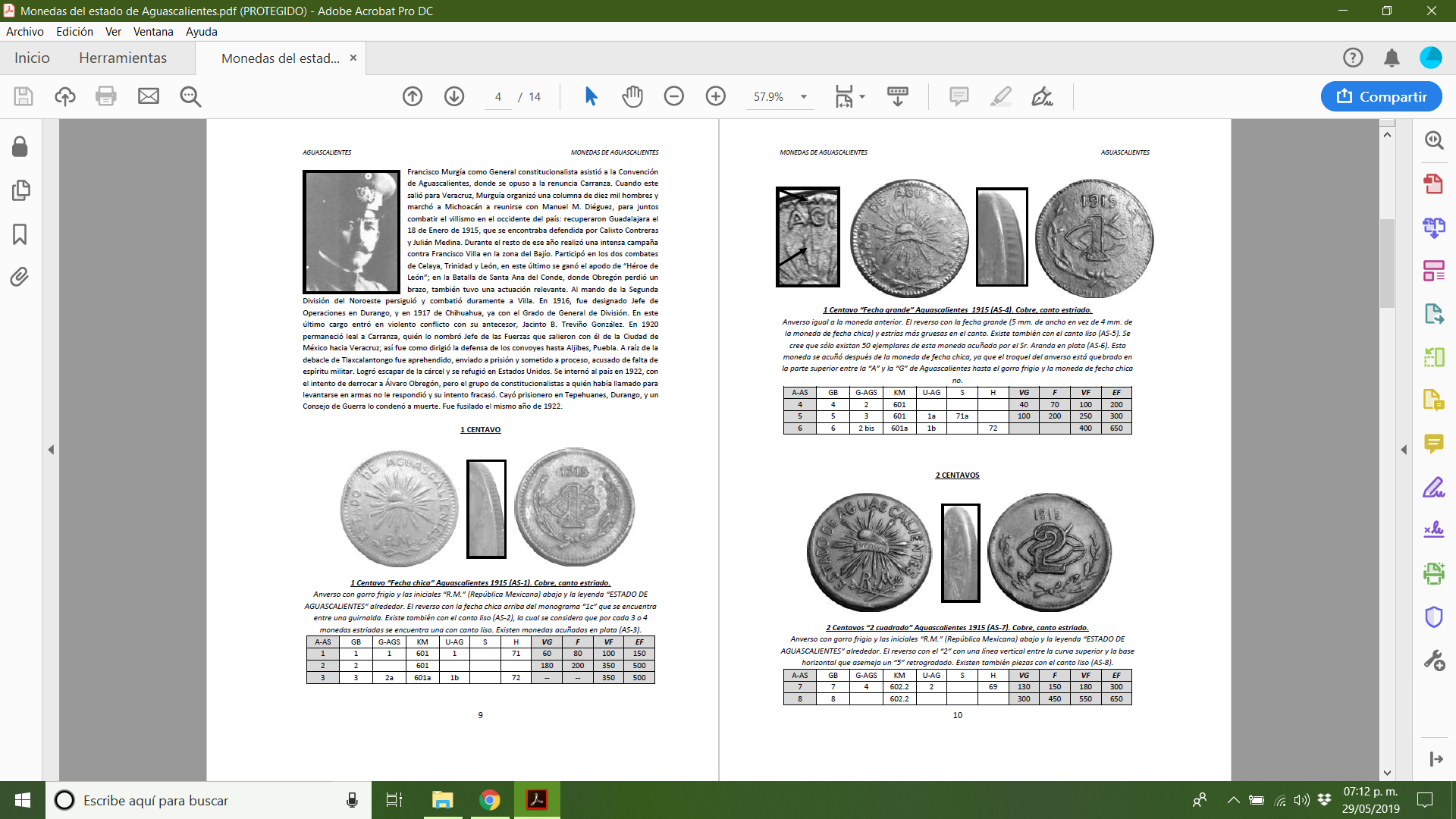Select the arrow Selection tool
The image size is (1456, 819).
(591, 96)
